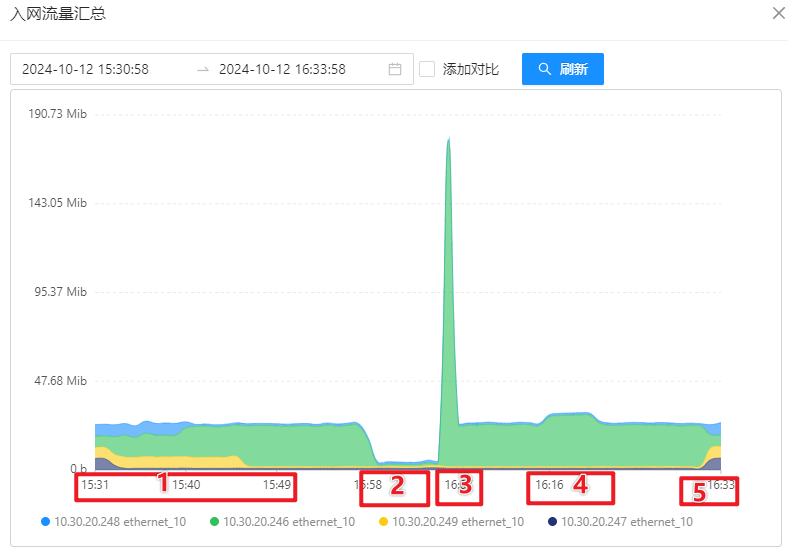
Task: Toggle the 10.30.20.247 ethernet_10 legend series
Action: coord(626,521)
